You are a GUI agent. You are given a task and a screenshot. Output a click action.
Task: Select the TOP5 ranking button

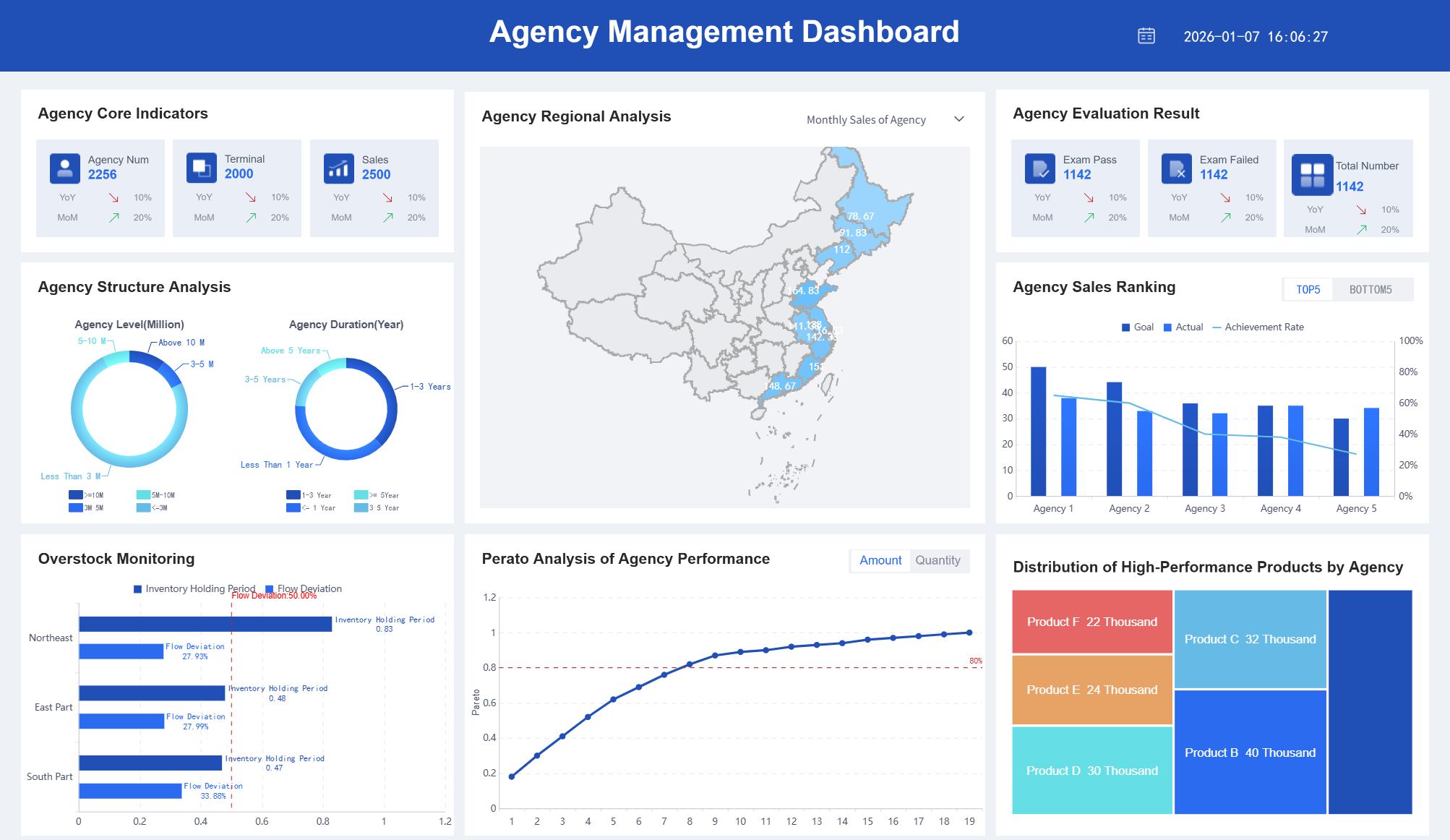click(1308, 290)
